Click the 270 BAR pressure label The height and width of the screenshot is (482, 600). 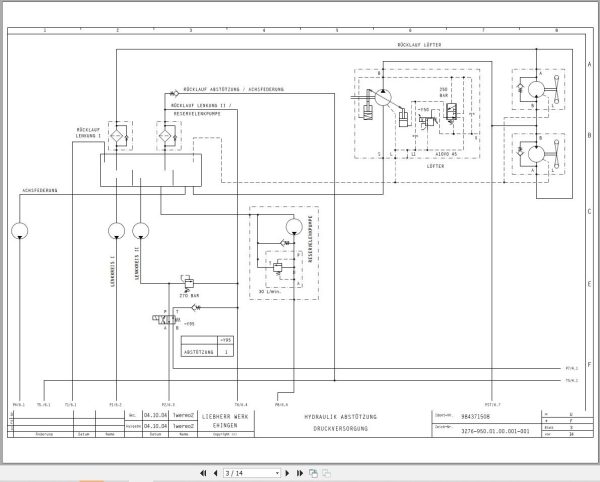[189, 296]
